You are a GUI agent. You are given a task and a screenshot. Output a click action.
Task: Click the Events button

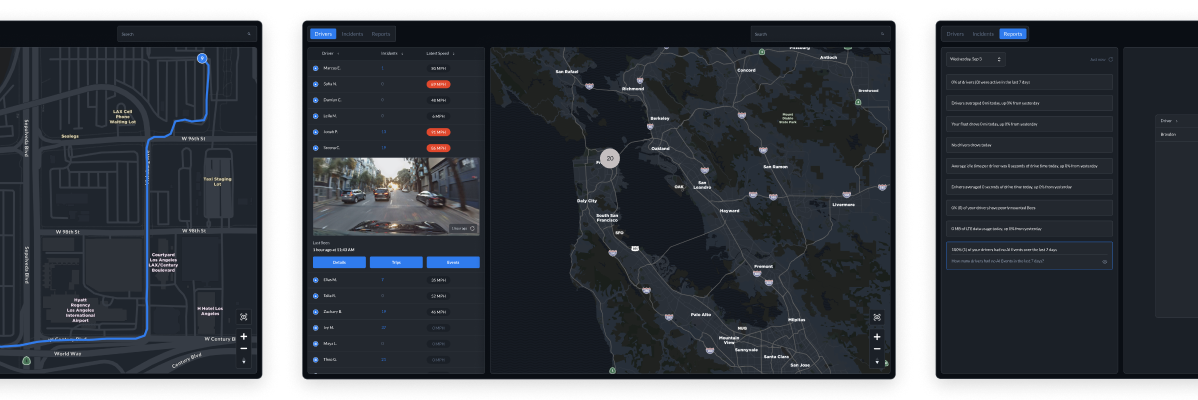pyautogui.click(x=453, y=262)
